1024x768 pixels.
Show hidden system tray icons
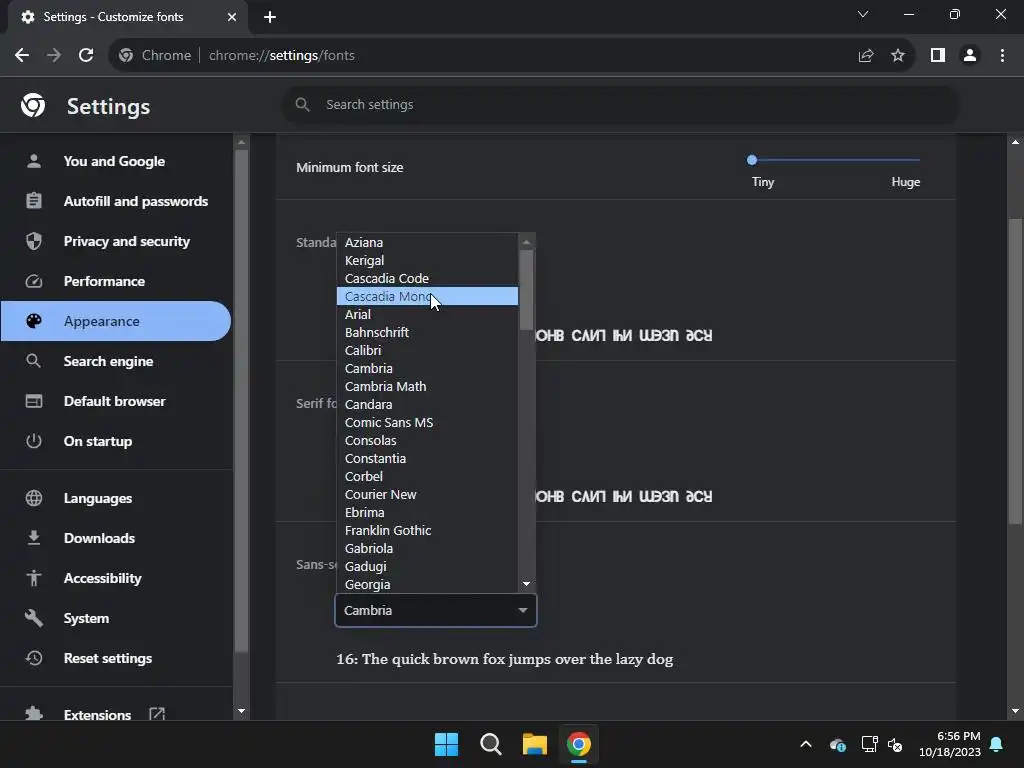(806, 744)
